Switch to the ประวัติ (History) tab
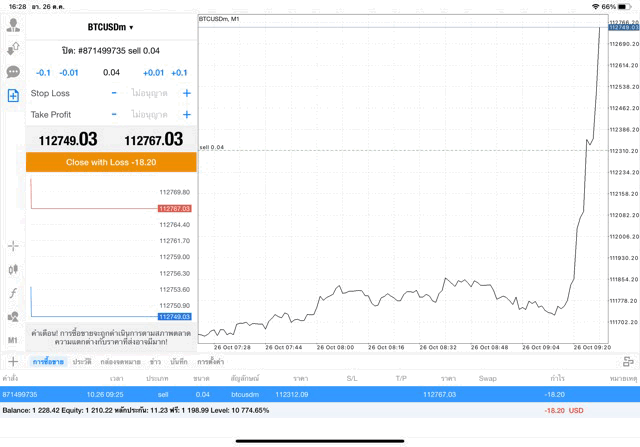Image resolution: width=640 pixels, height=447 pixels. [x=82, y=361]
